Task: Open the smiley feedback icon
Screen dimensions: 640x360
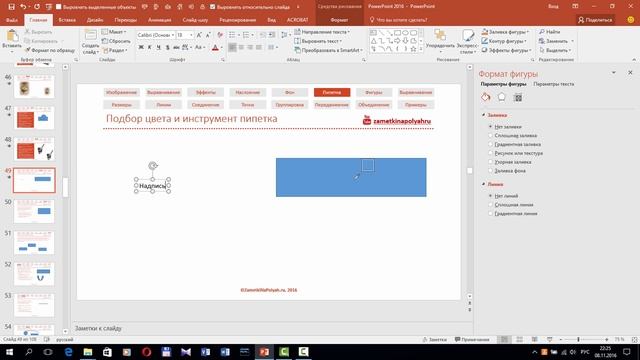Action: tap(631, 20)
